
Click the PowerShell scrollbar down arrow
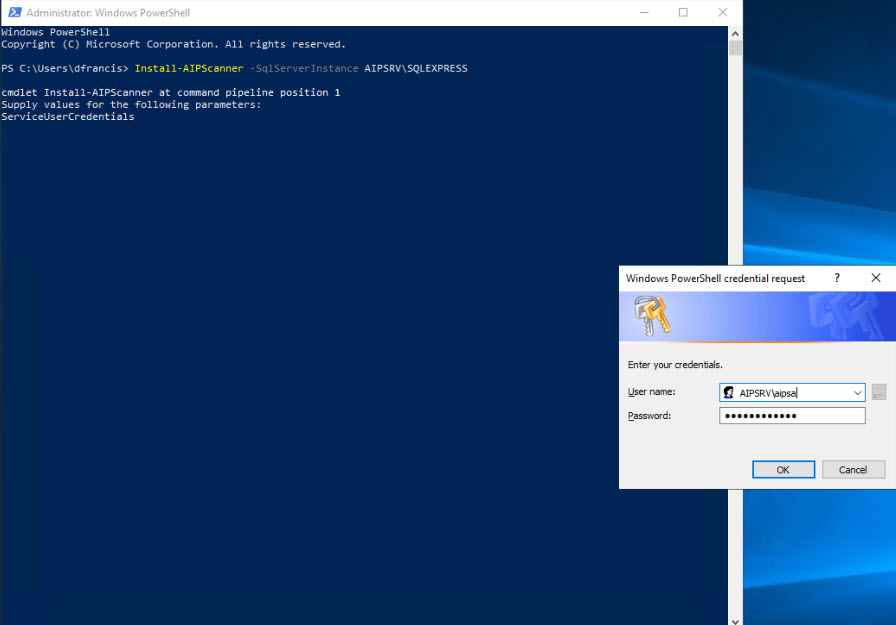click(x=735, y=620)
